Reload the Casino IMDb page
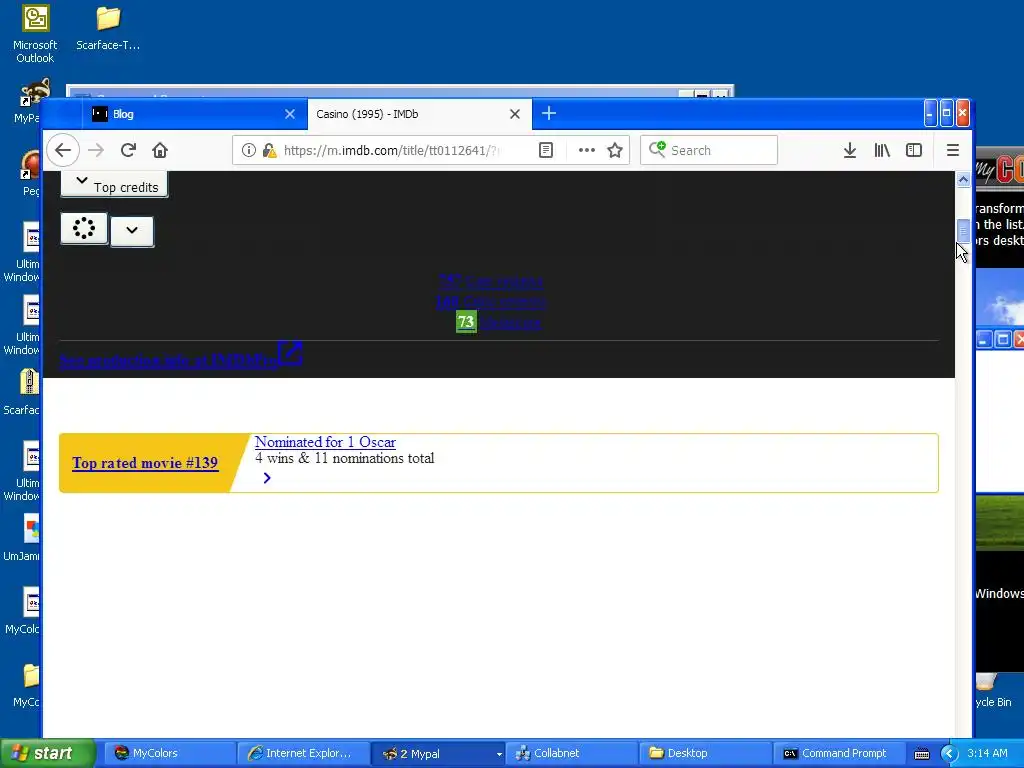 (x=128, y=150)
